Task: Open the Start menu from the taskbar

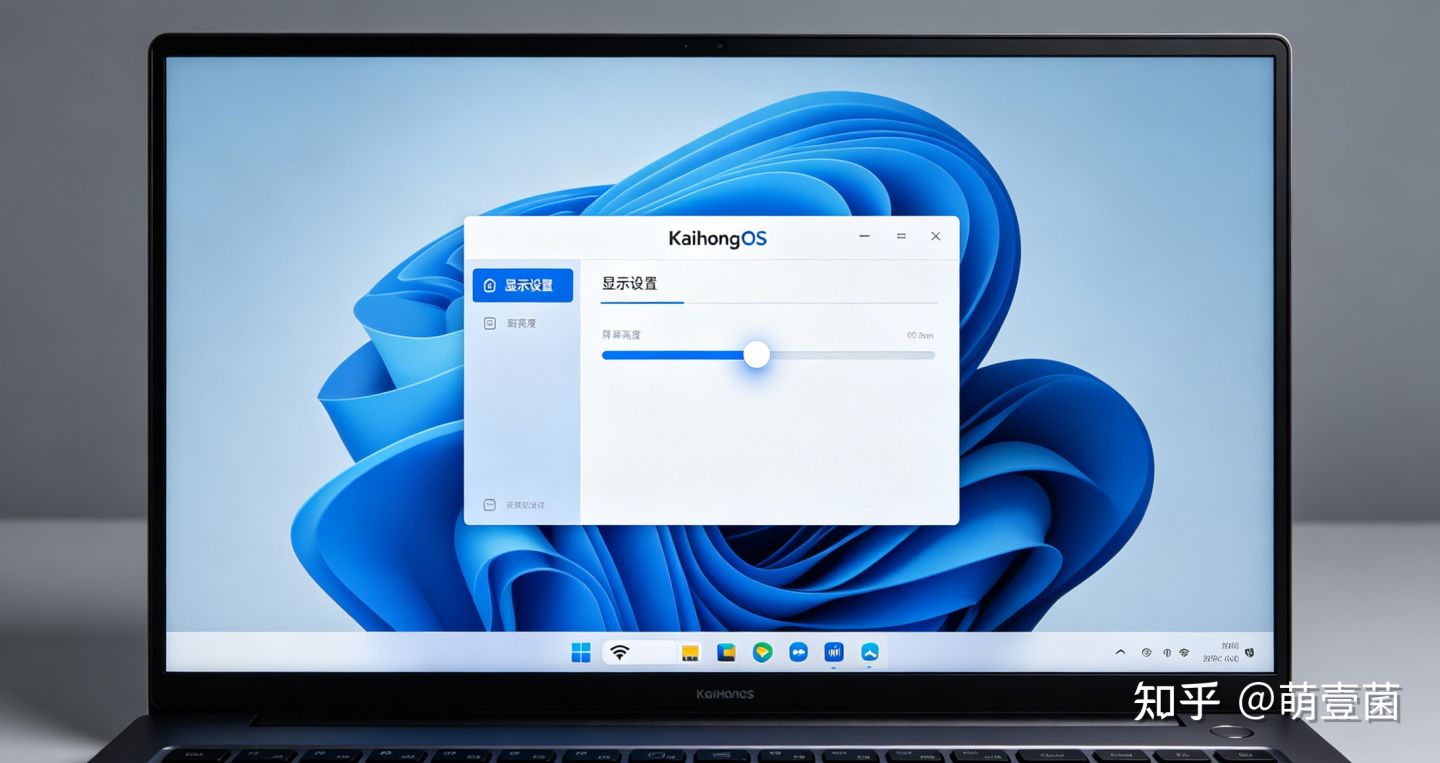Action: 581,653
